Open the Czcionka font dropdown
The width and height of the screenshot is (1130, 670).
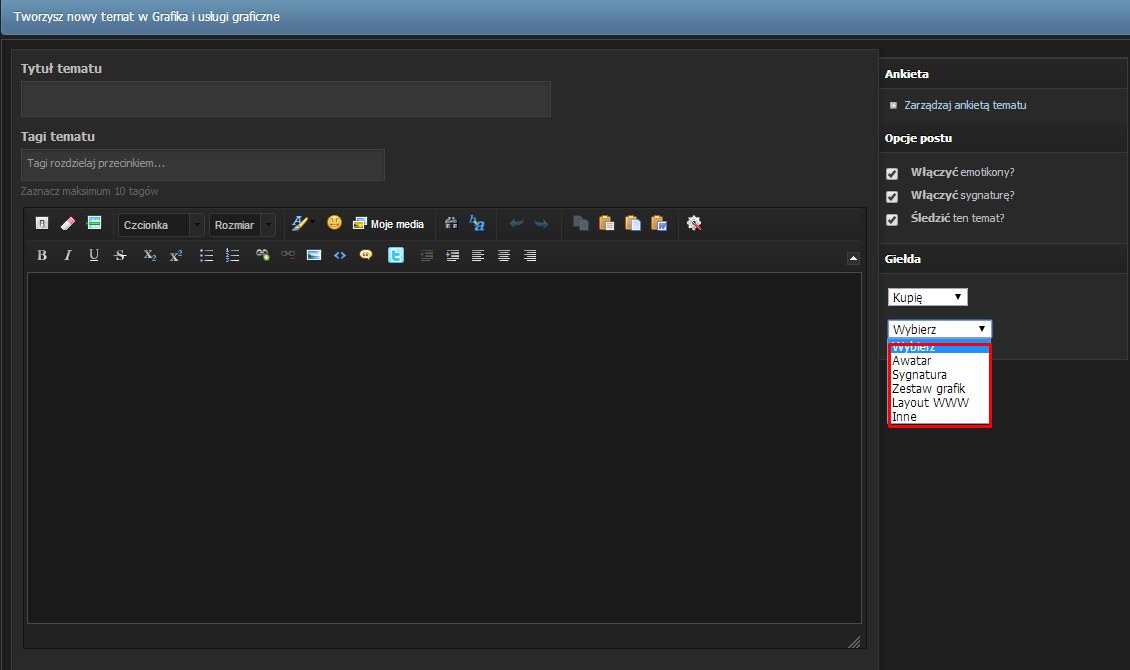pyautogui.click(x=161, y=225)
